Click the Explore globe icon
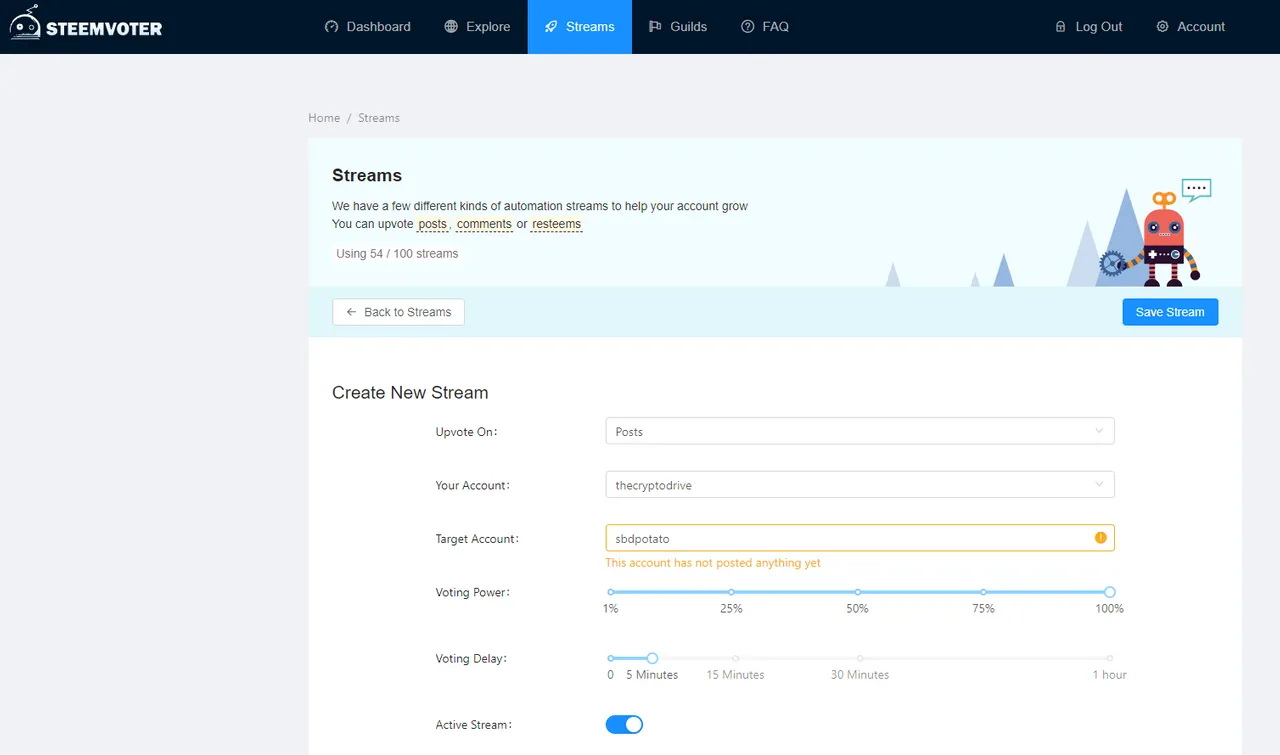This screenshot has height=755, width=1280. coord(452,27)
